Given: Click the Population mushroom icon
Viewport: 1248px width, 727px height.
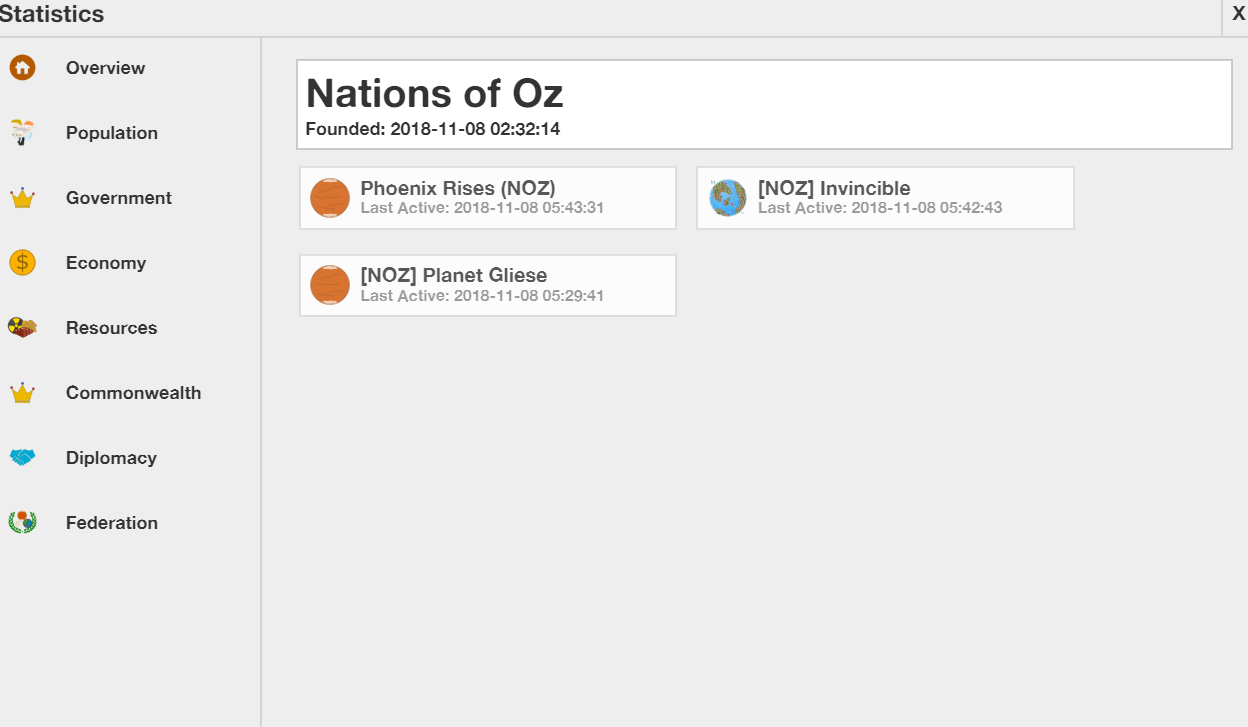Looking at the screenshot, I should click(22, 133).
